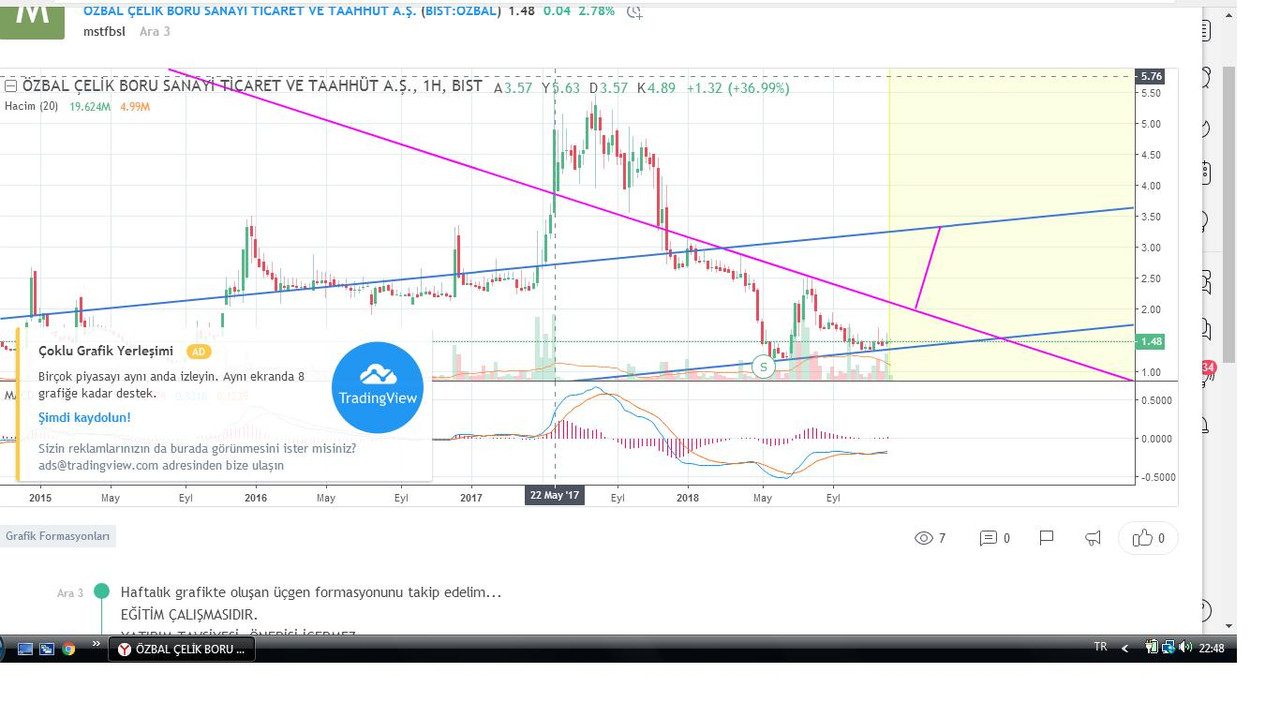Click the scrollbar down arrow

(x=1229, y=626)
